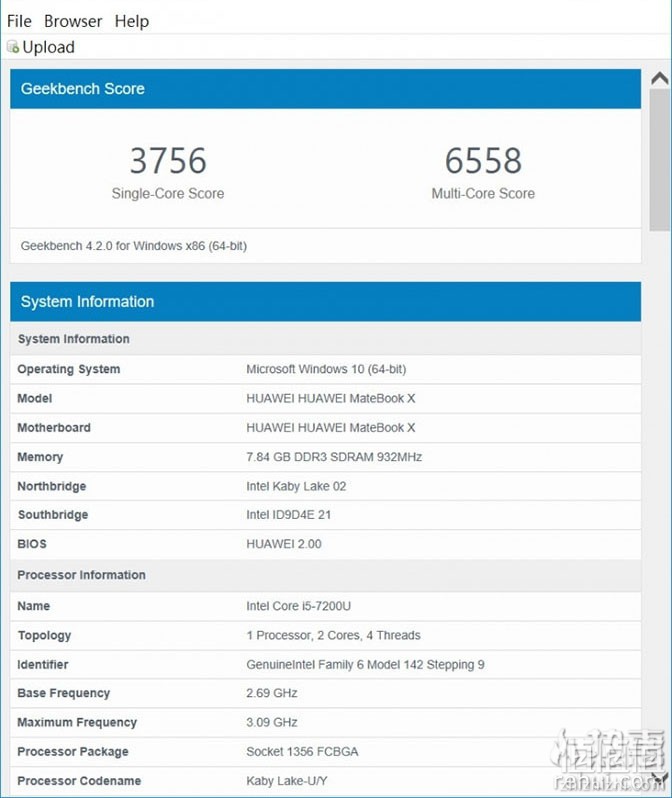Select the Intel ID9D4E 21 value
The image size is (672, 798).
click(289, 515)
